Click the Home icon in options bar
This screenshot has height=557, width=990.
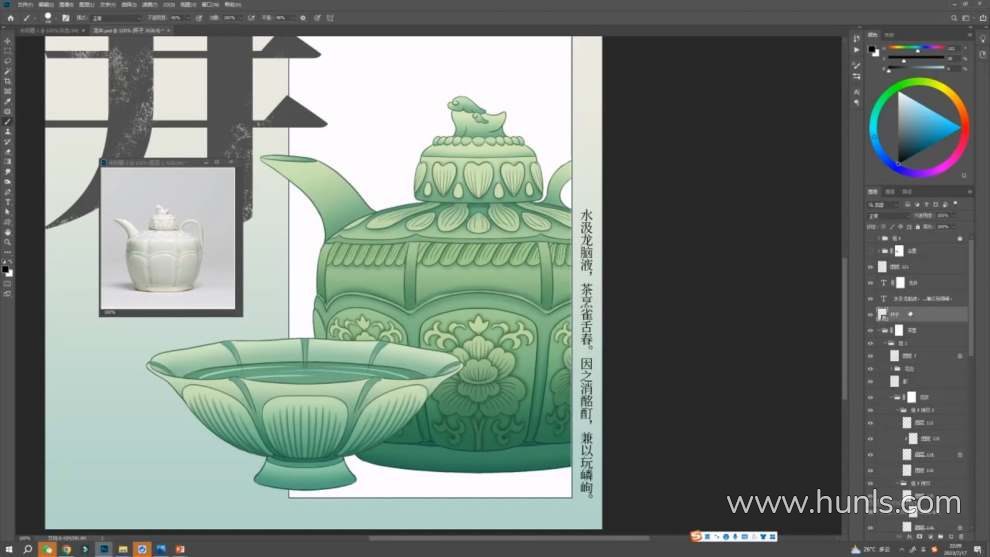point(11,18)
